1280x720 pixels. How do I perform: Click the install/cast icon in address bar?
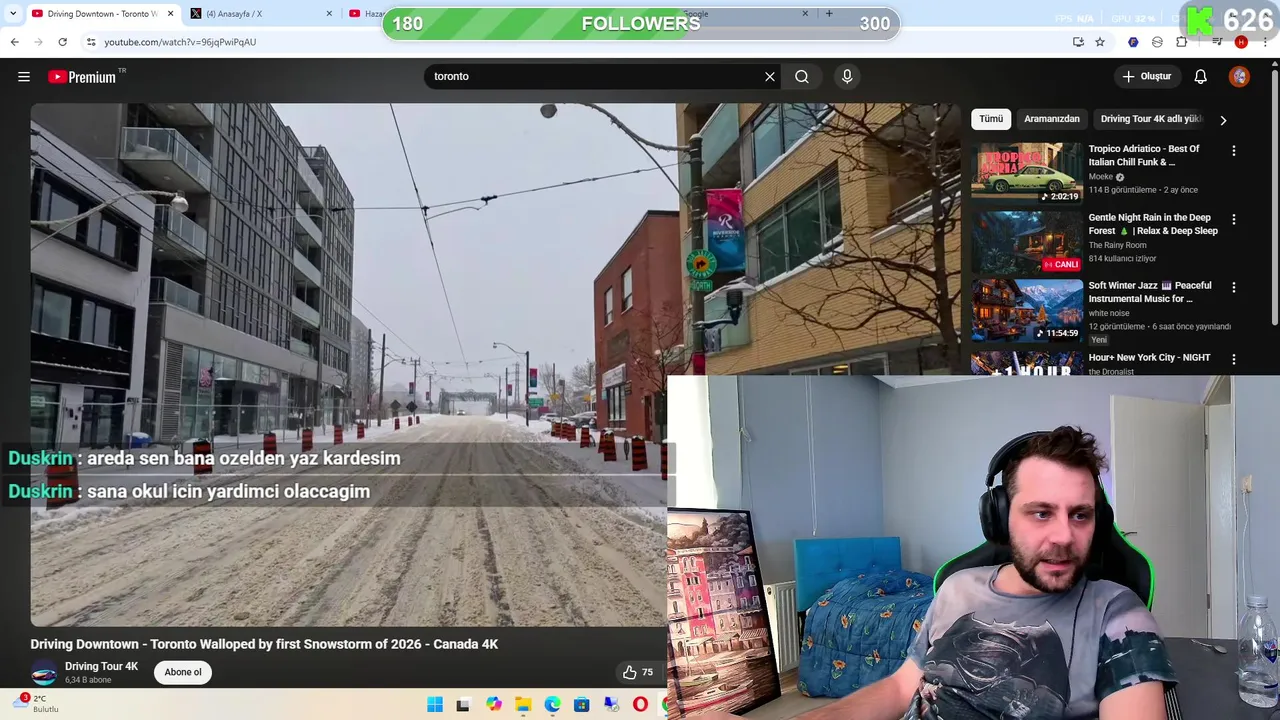1078,42
